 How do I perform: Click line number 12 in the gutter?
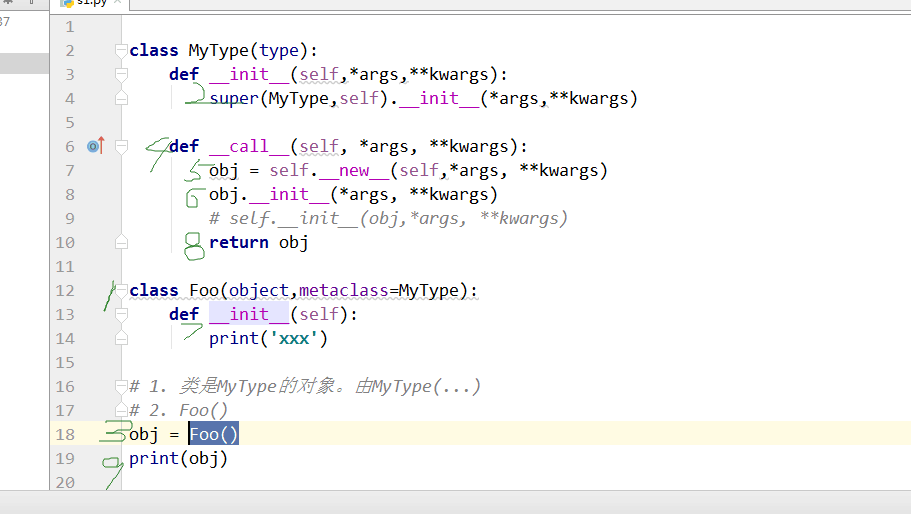click(65, 290)
